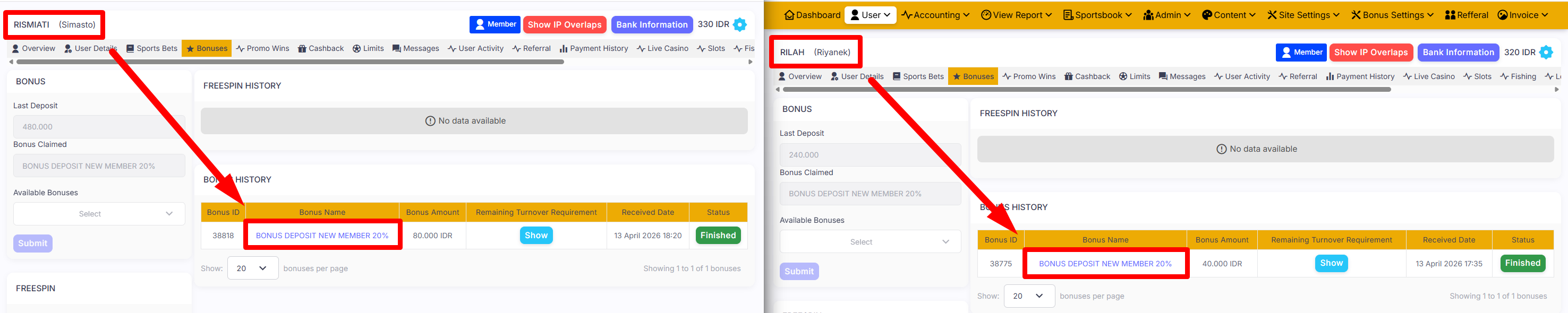Screen dimensions: 1568x313
Task: Open Bank Information for RILAH
Action: [1458, 53]
